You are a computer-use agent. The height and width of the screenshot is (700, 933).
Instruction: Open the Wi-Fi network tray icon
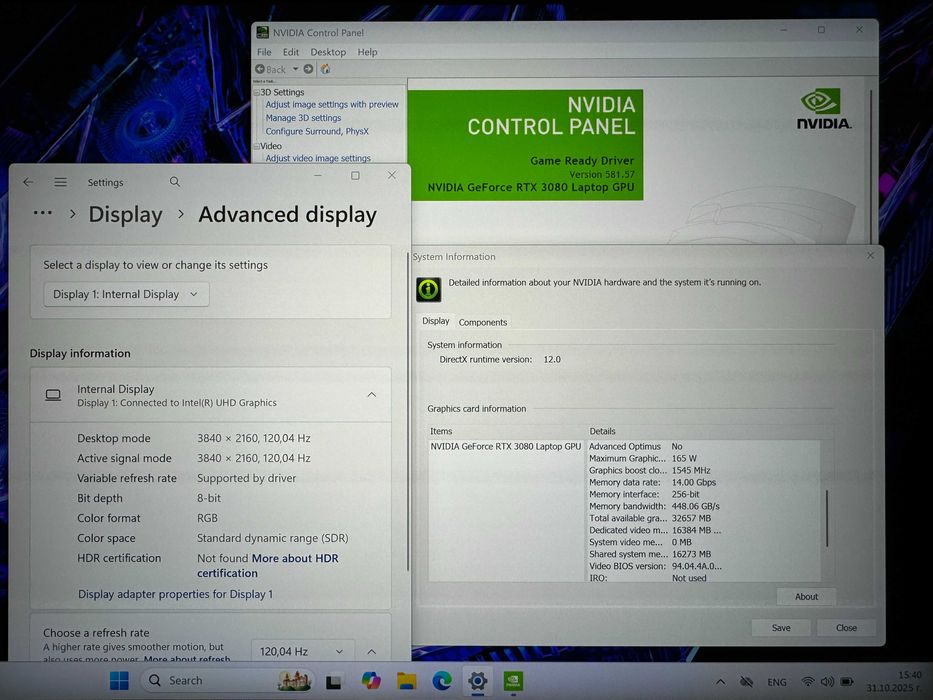807,682
